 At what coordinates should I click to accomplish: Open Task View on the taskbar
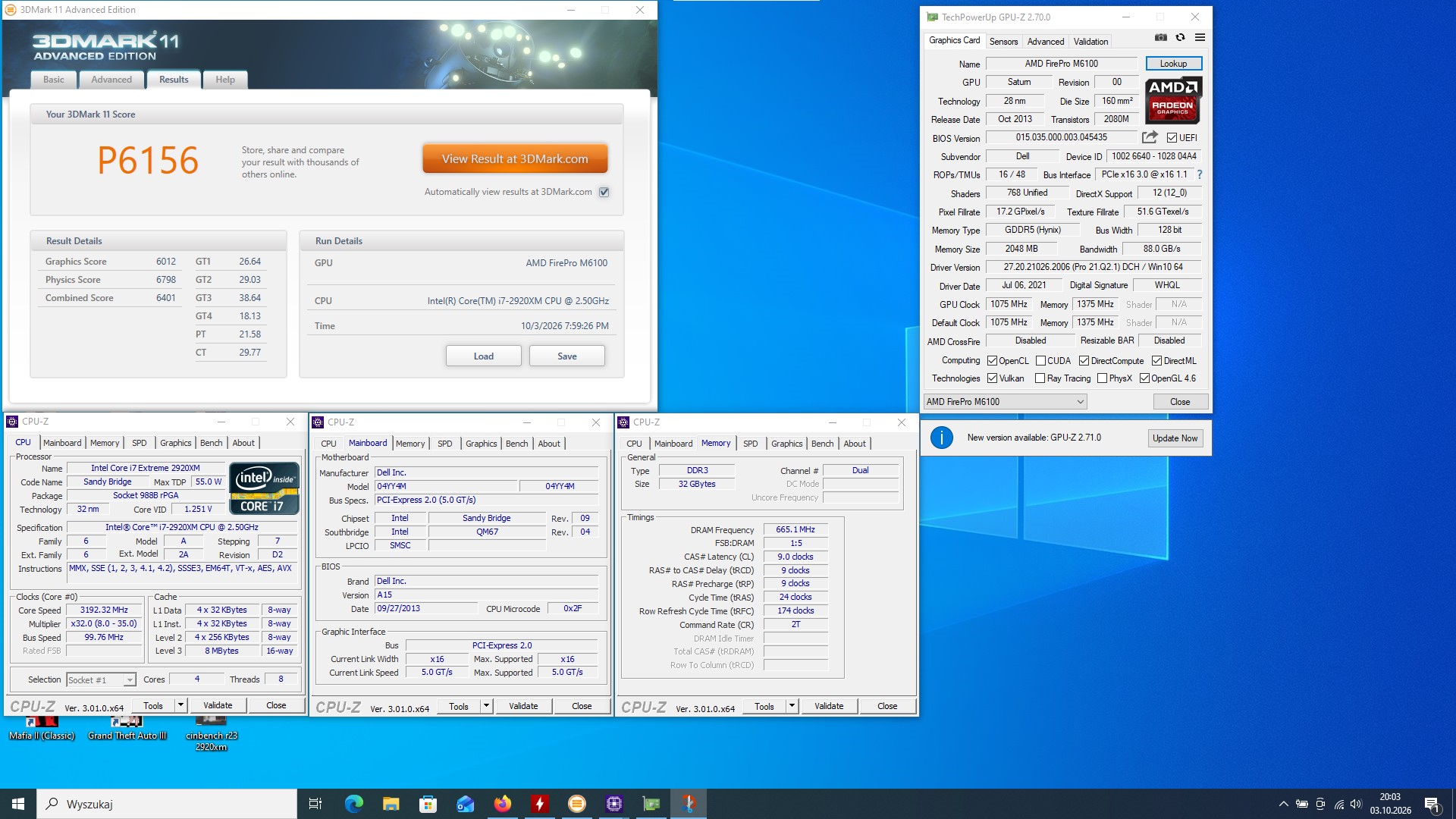(x=315, y=804)
